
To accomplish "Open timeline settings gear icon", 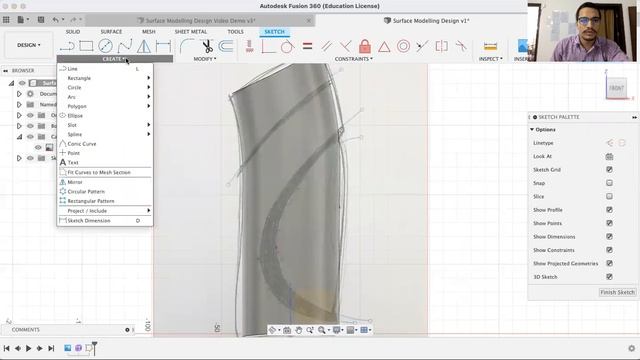I will pos(631,348).
